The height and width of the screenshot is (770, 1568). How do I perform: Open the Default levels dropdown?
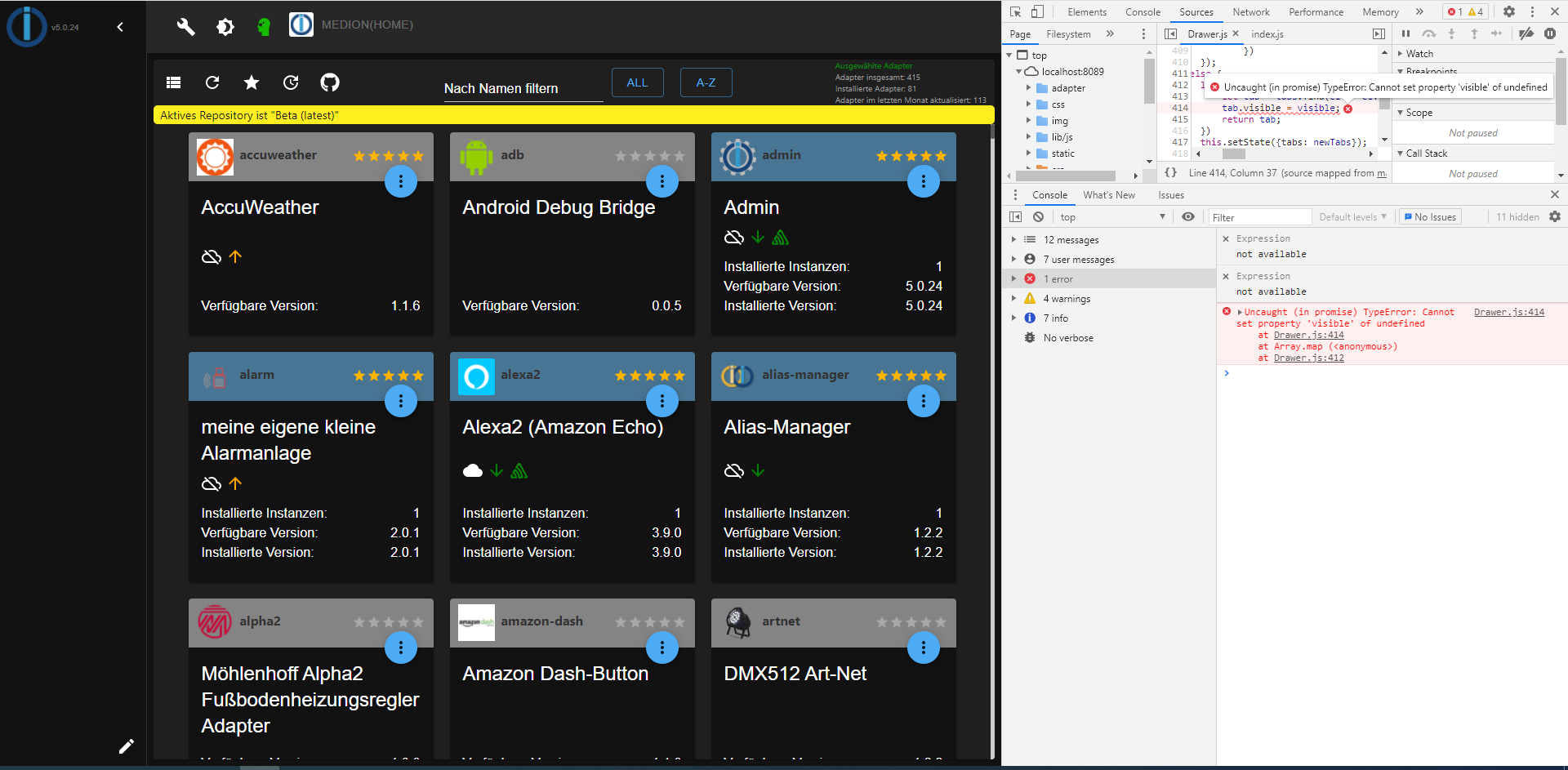point(1352,216)
